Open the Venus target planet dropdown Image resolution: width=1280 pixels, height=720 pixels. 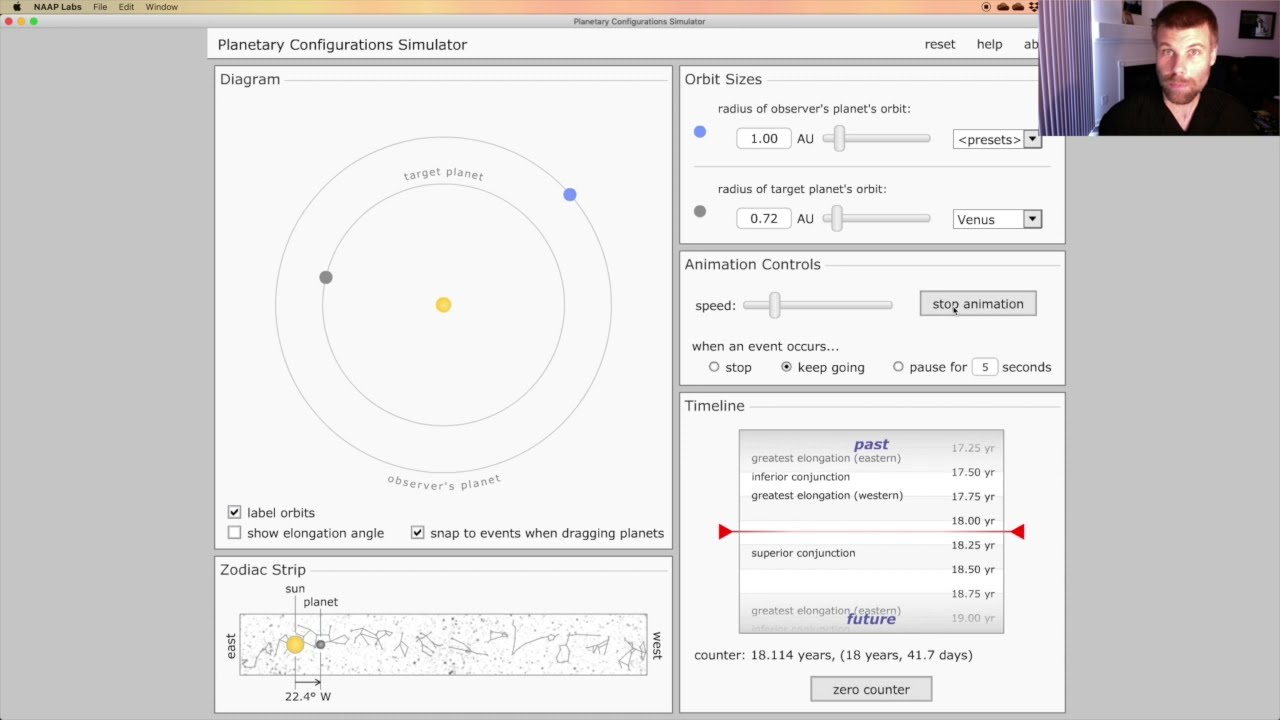997,219
